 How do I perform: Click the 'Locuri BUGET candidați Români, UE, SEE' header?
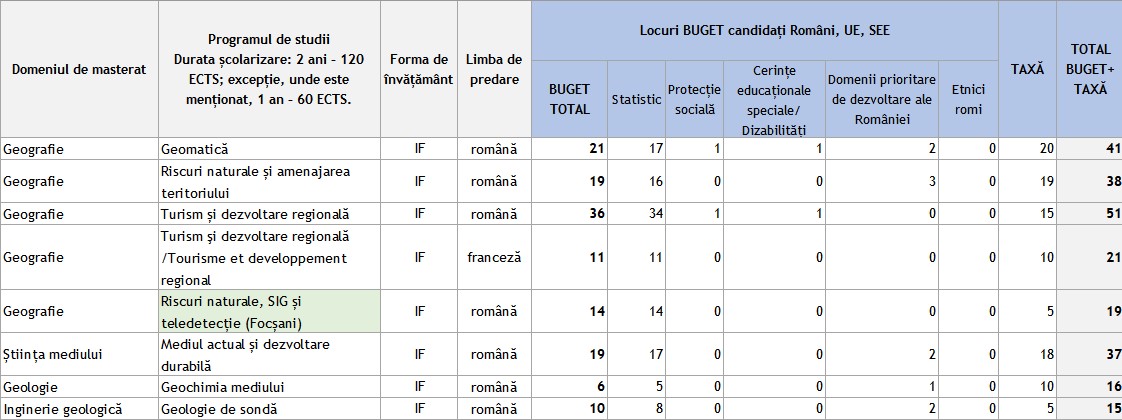click(765, 31)
